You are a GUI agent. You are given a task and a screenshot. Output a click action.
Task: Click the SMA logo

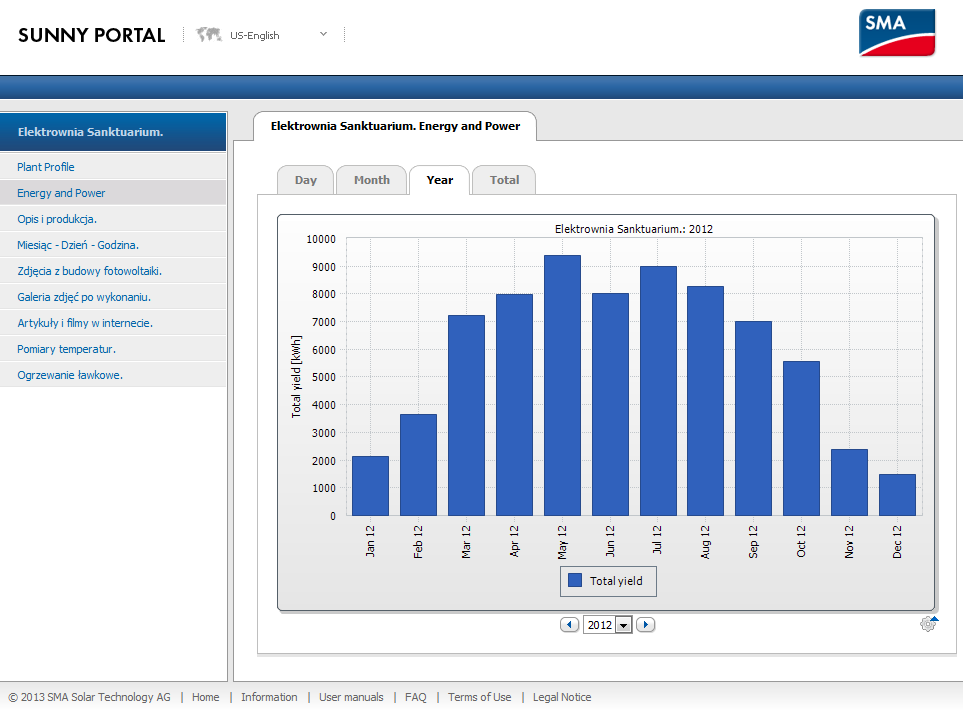pyautogui.click(x=897, y=33)
